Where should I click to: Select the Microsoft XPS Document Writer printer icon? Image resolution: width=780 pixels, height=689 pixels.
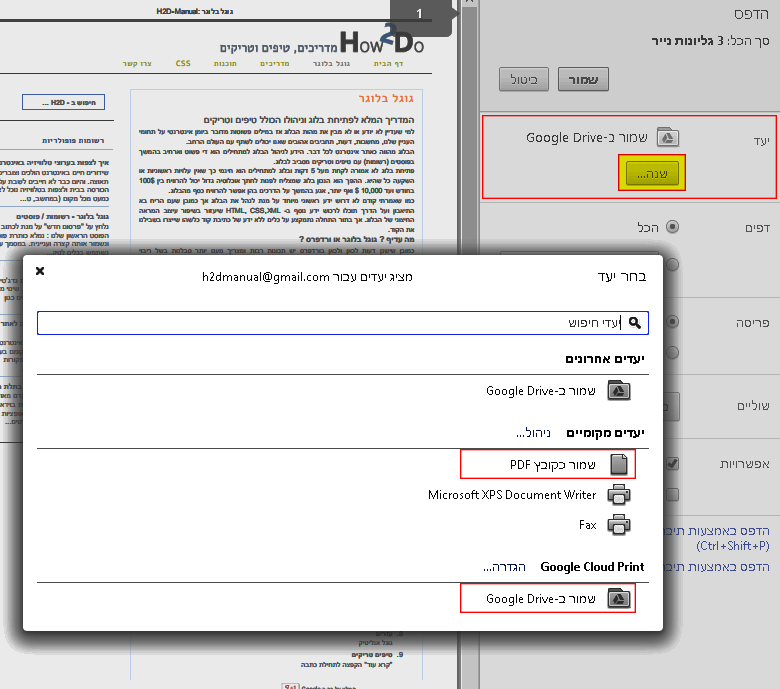point(619,494)
